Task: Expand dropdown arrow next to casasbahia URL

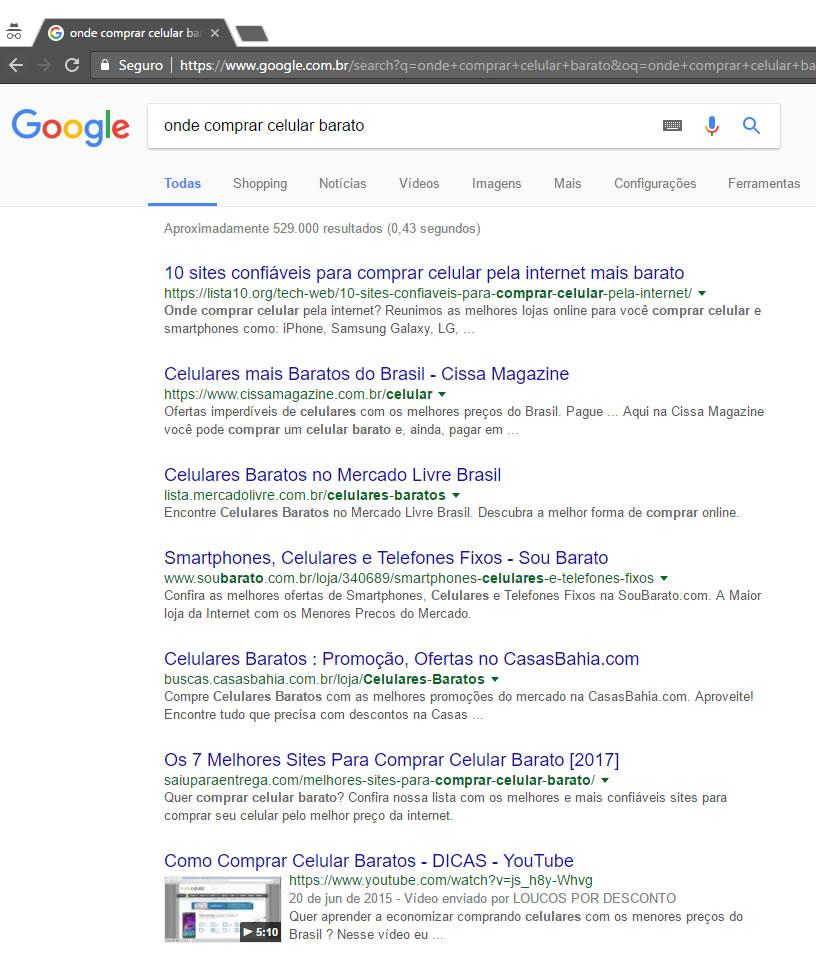Action: click(x=495, y=679)
